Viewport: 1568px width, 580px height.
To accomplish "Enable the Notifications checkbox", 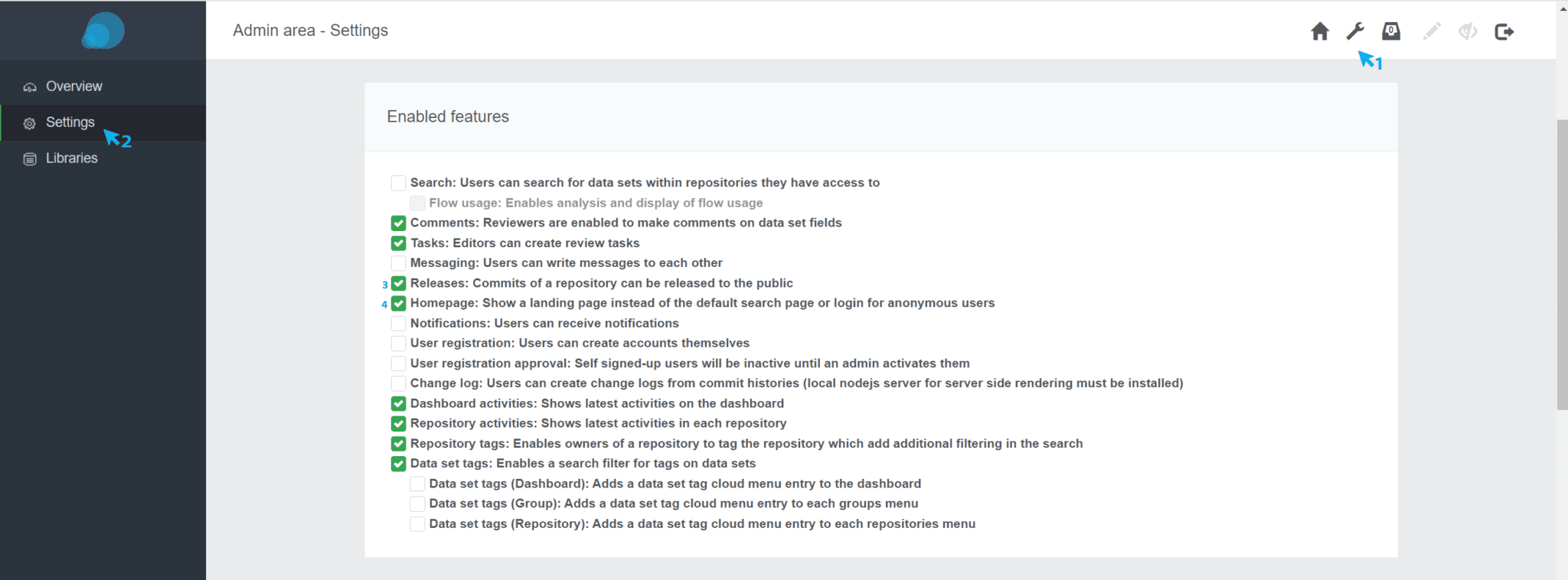I will pos(398,323).
